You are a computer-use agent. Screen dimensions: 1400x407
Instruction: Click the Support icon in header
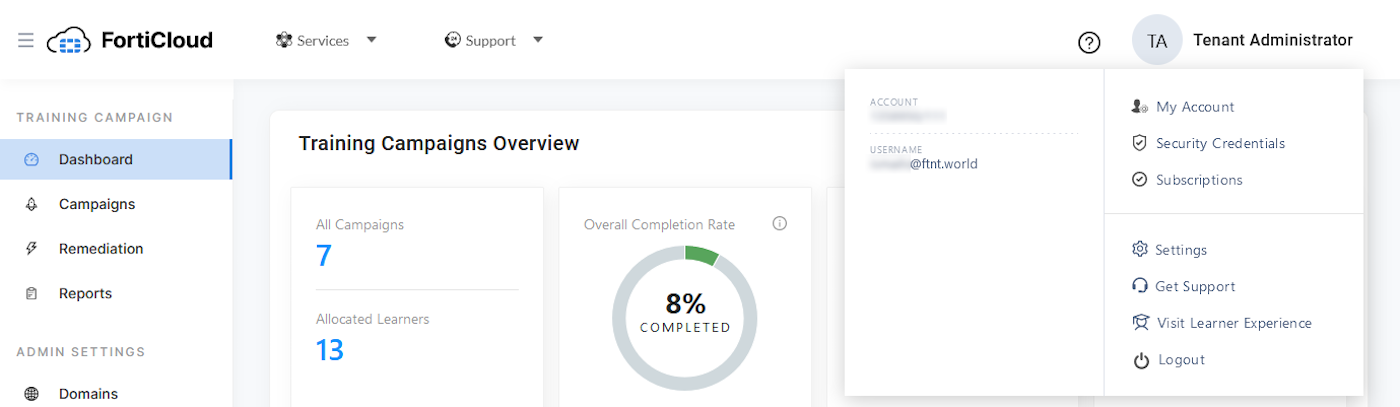tap(453, 40)
